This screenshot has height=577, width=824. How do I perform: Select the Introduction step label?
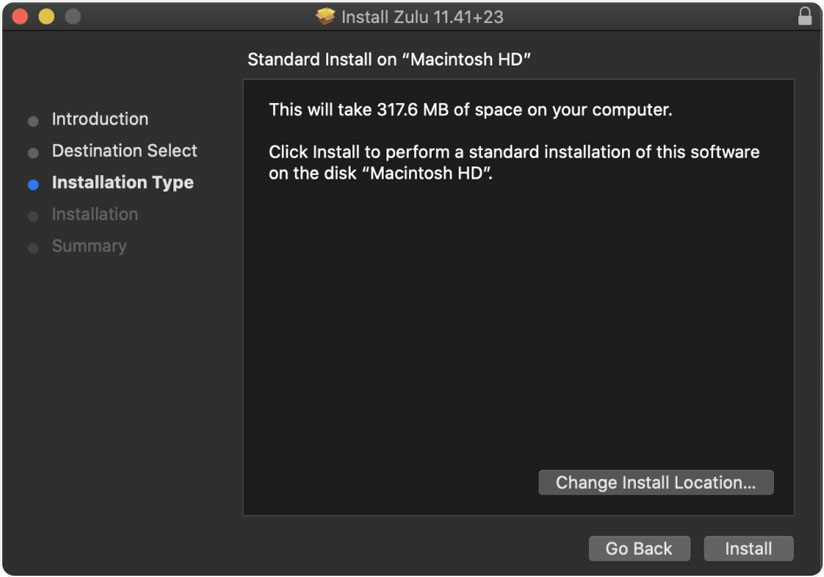100,119
